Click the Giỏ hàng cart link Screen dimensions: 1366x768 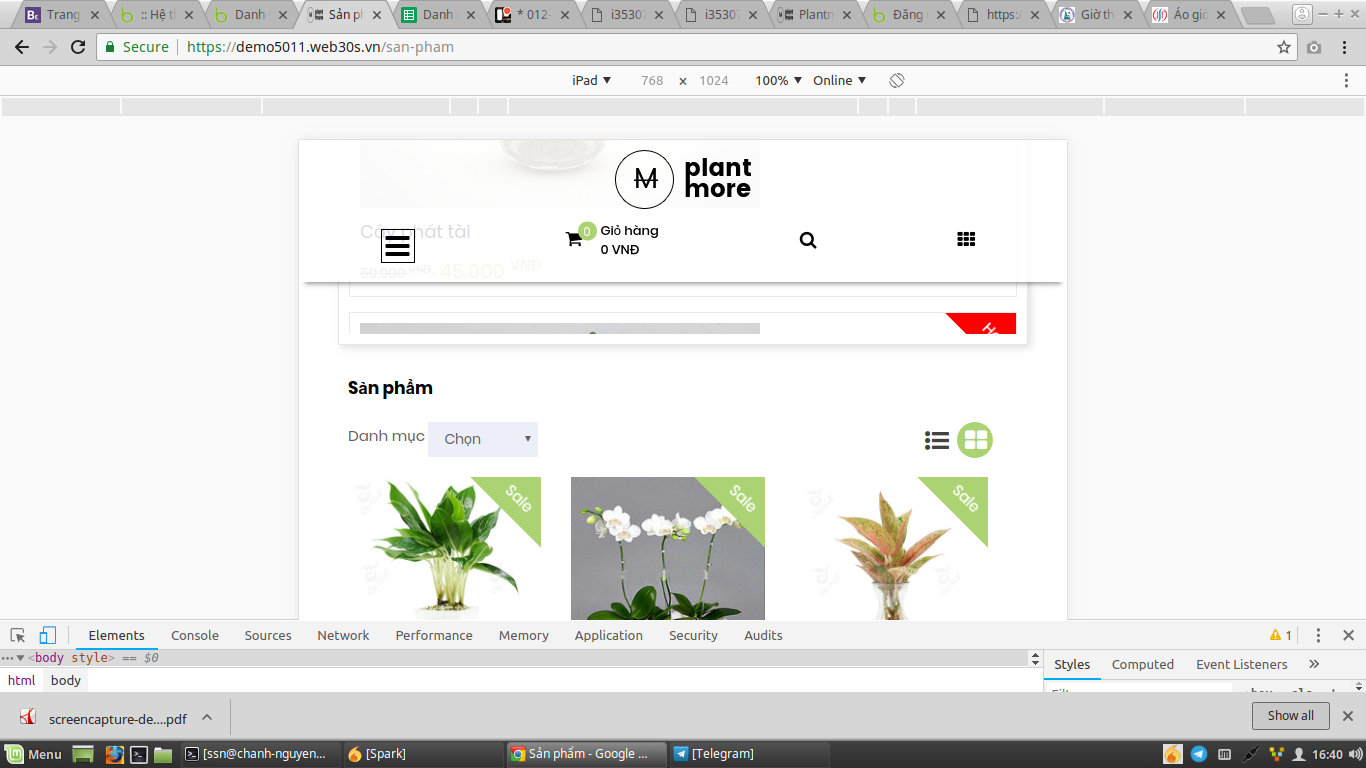click(629, 231)
